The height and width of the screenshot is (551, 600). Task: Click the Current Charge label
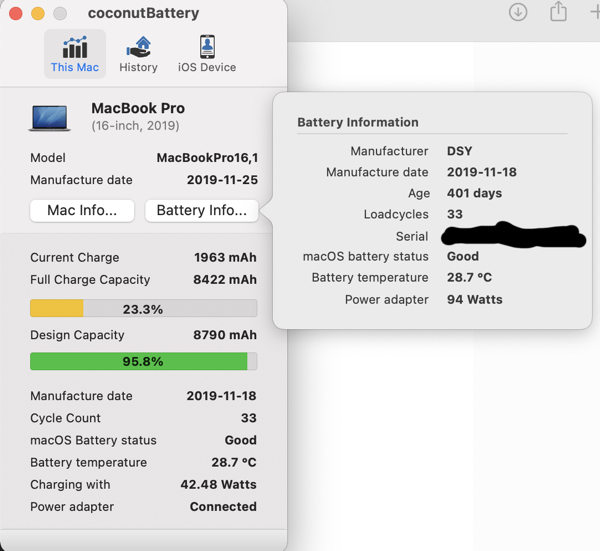75,258
